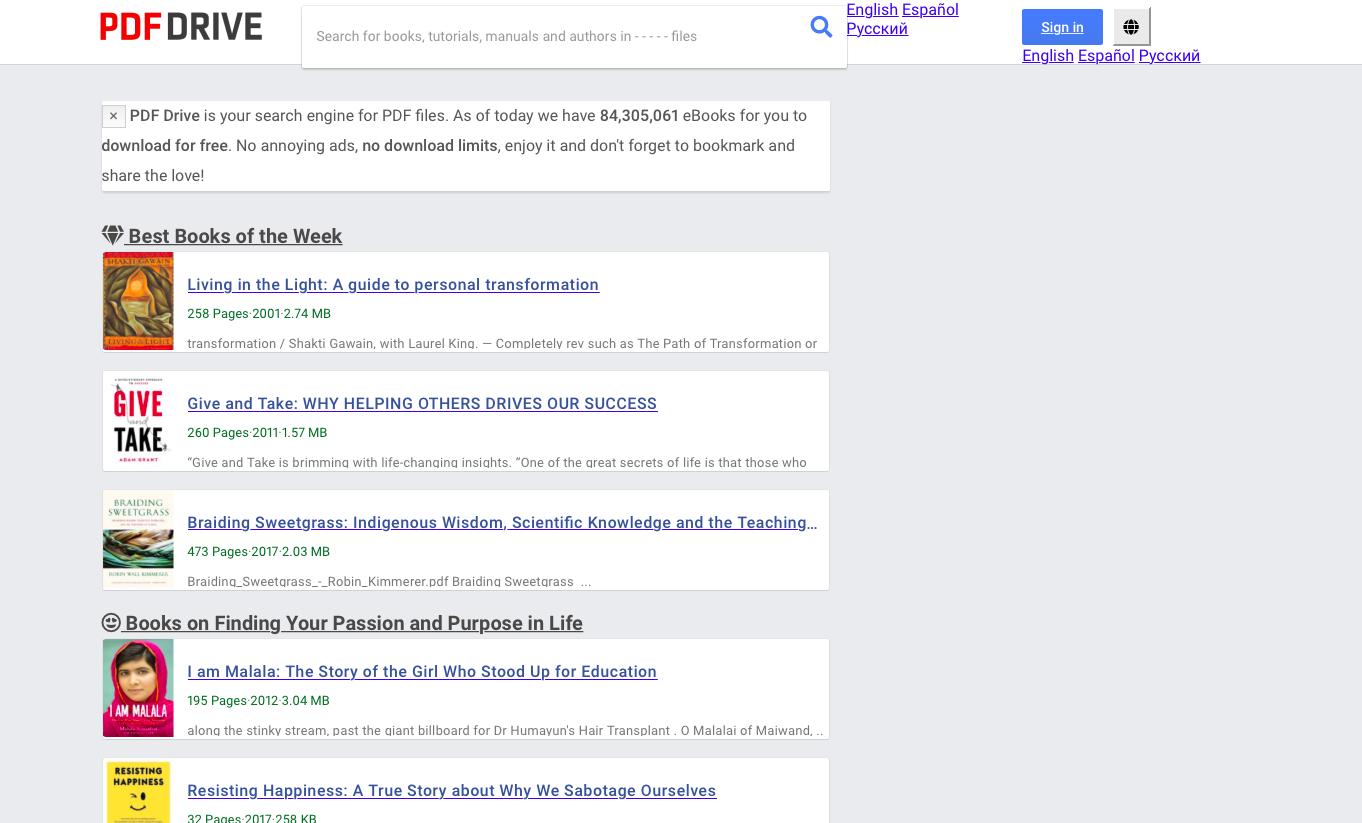
Task: Click 'Braiding_Sweetgrass_-_Robin_Kimmerer.pdf' snippet
Action: click(389, 581)
